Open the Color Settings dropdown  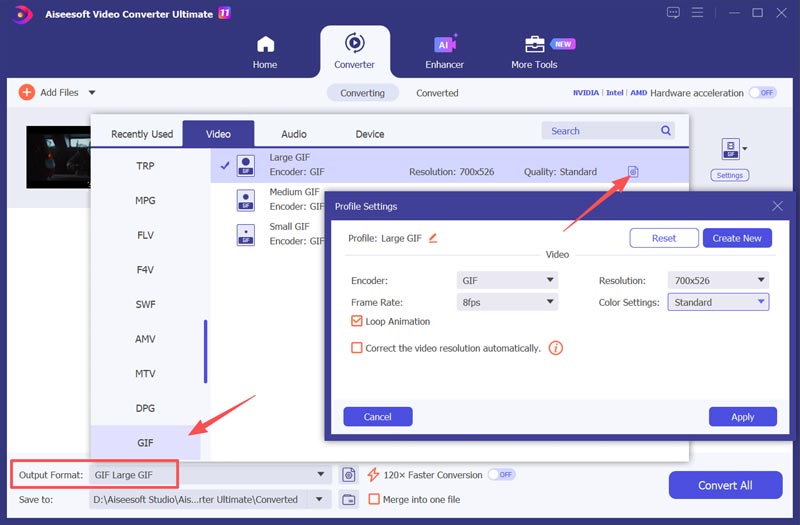tap(718, 302)
